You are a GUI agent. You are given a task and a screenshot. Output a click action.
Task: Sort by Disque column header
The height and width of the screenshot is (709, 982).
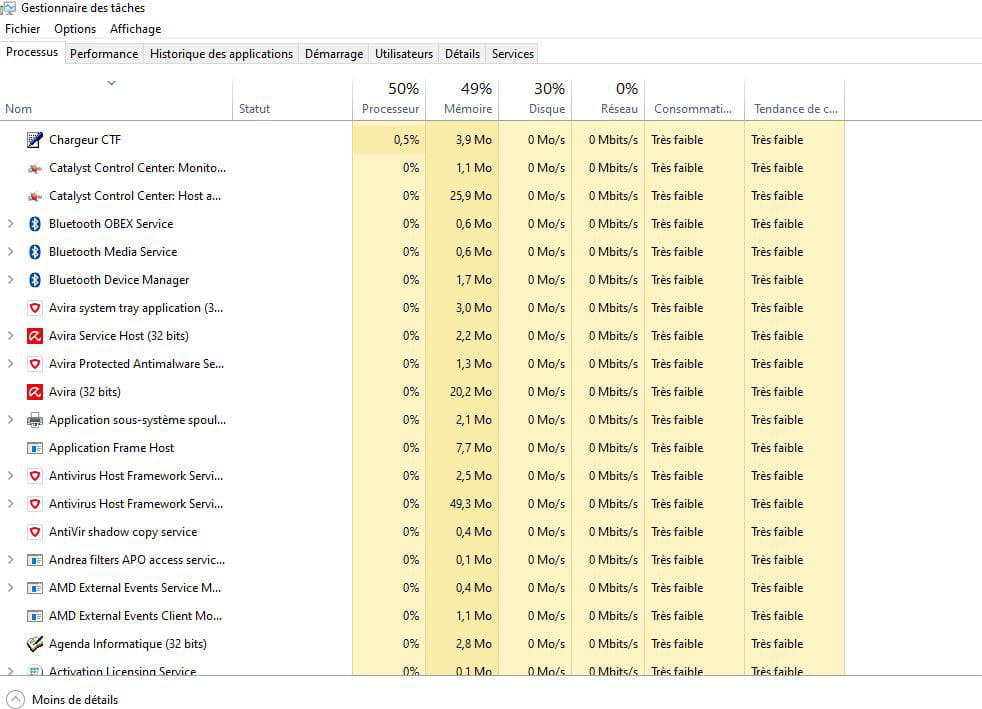click(535, 99)
